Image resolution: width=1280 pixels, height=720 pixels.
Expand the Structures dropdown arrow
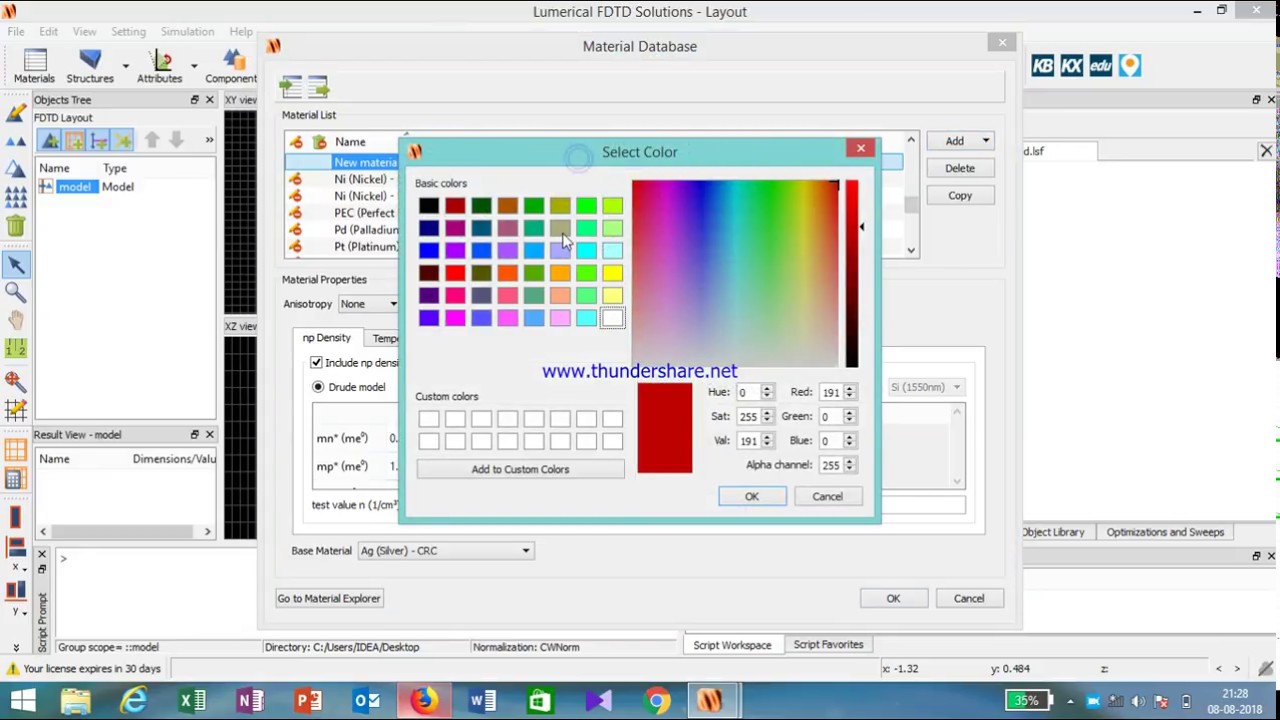click(126, 66)
